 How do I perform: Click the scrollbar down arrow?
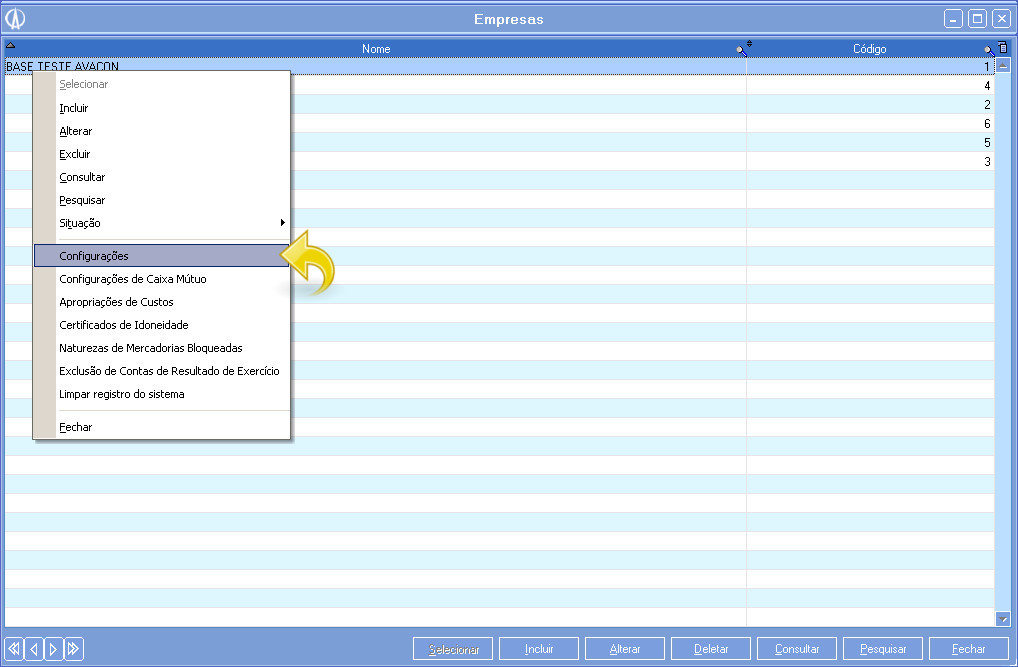[1003, 619]
